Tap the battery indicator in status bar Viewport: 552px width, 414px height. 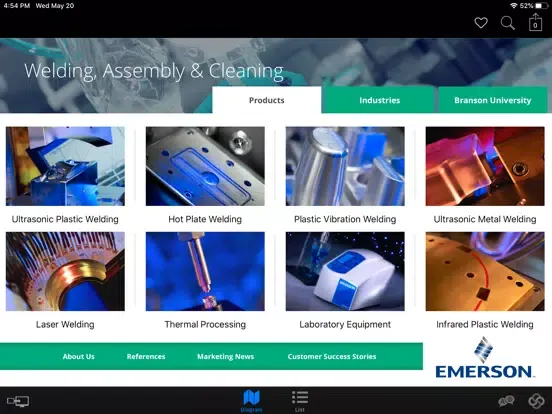point(540,6)
